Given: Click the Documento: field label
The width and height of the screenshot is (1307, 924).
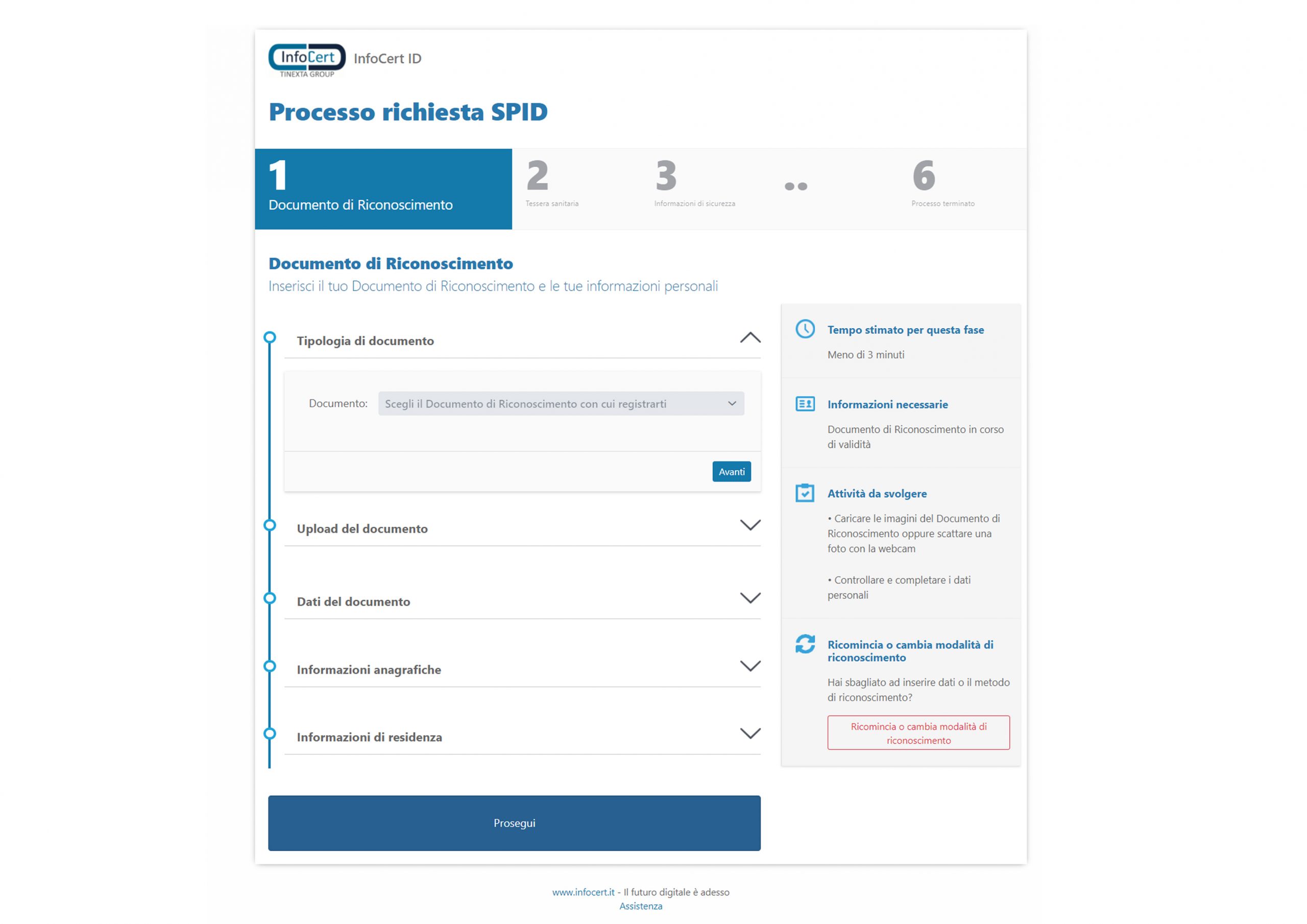Looking at the screenshot, I should 337,403.
